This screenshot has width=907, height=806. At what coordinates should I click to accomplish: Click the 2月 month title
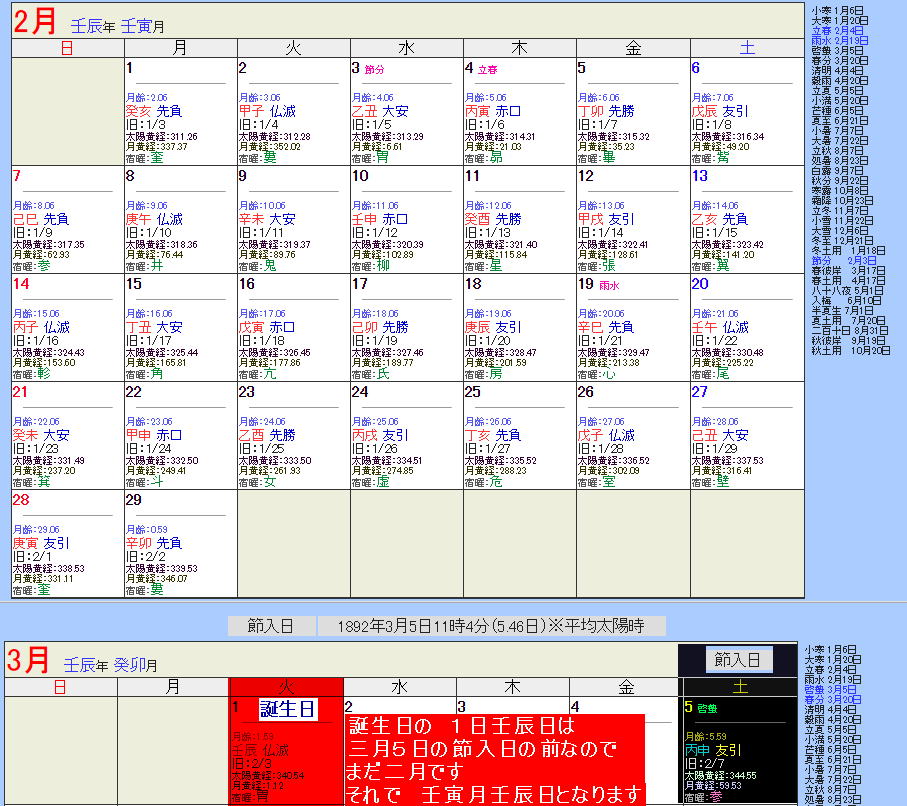pyautogui.click(x=33, y=22)
